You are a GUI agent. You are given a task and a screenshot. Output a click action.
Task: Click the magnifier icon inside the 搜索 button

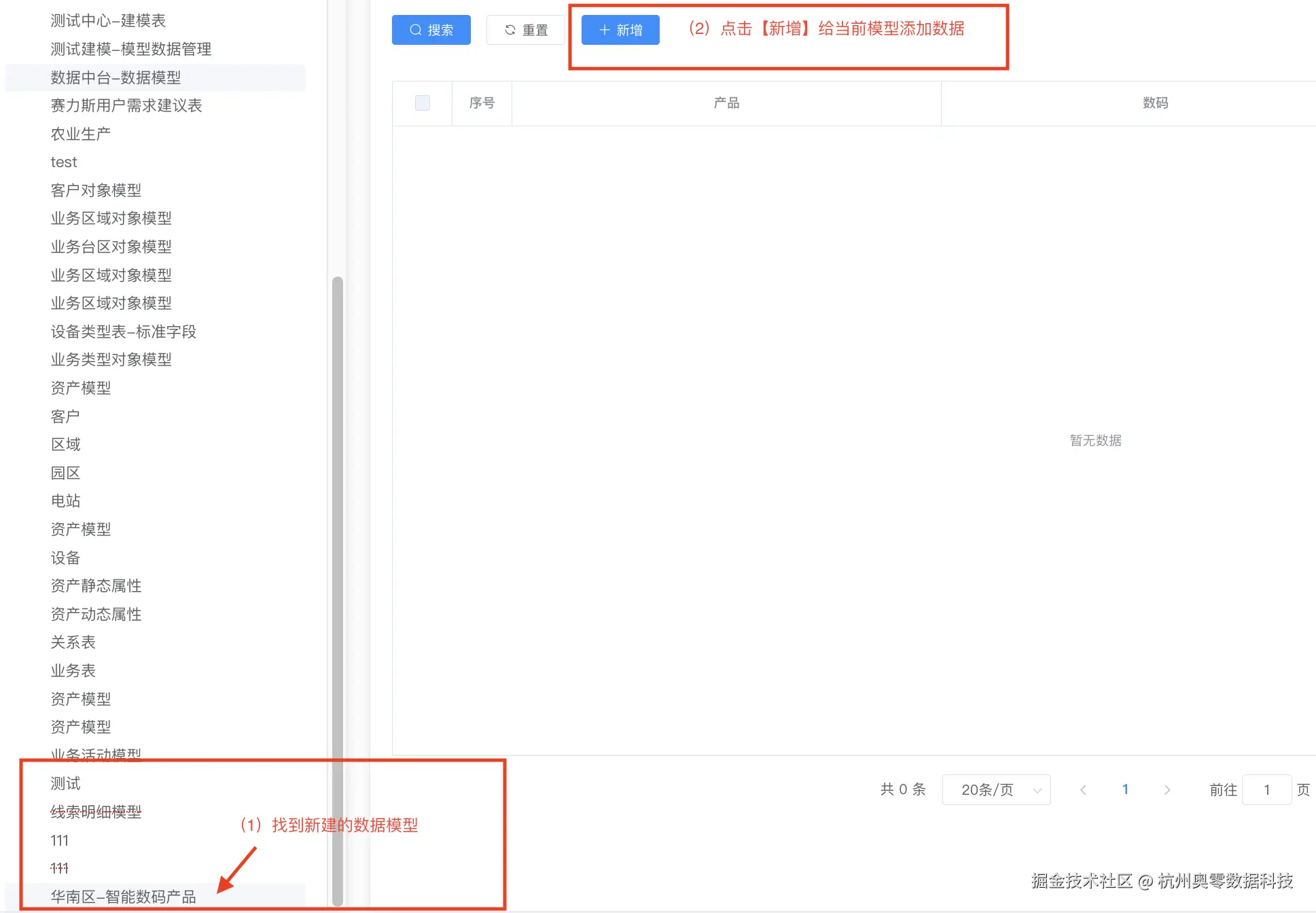click(x=415, y=30)
